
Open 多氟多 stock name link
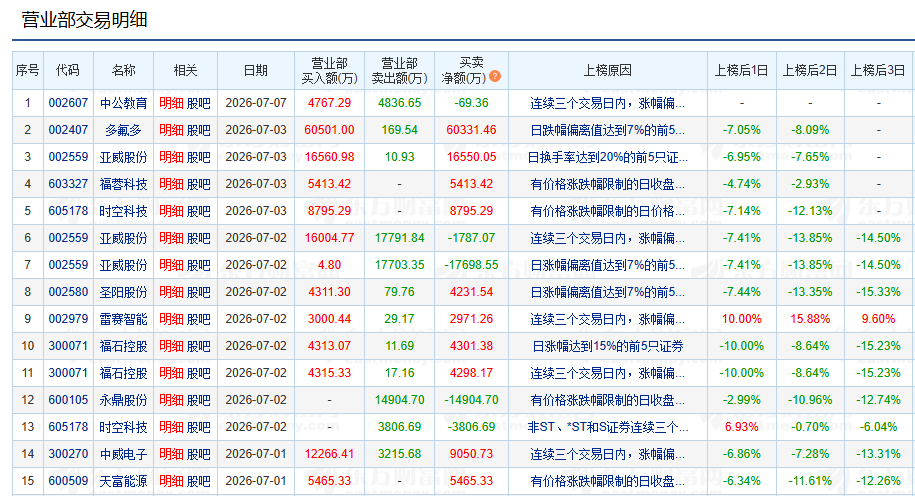(x=124, y=130)
